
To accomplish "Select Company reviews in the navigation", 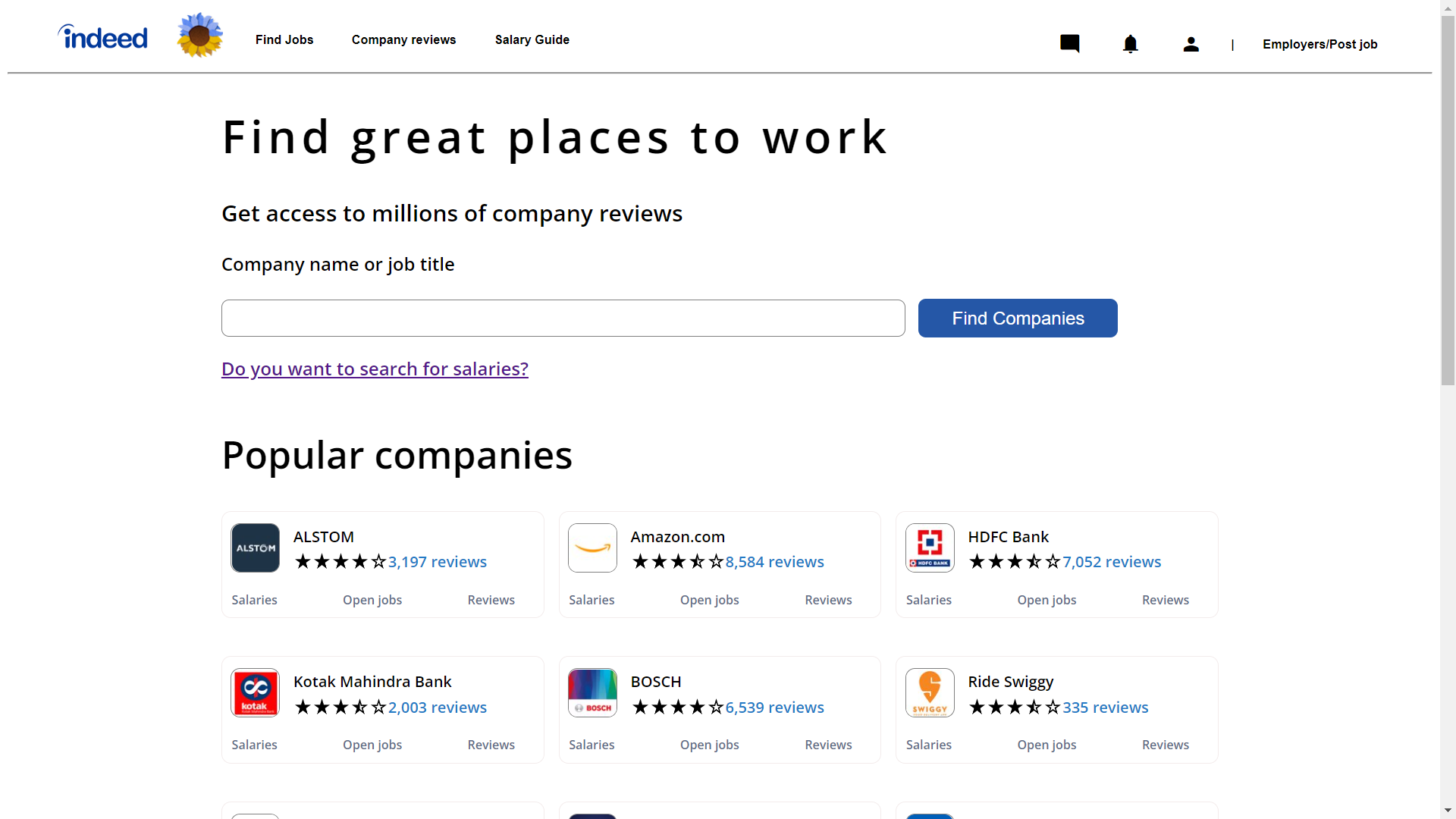I will 403,39.
